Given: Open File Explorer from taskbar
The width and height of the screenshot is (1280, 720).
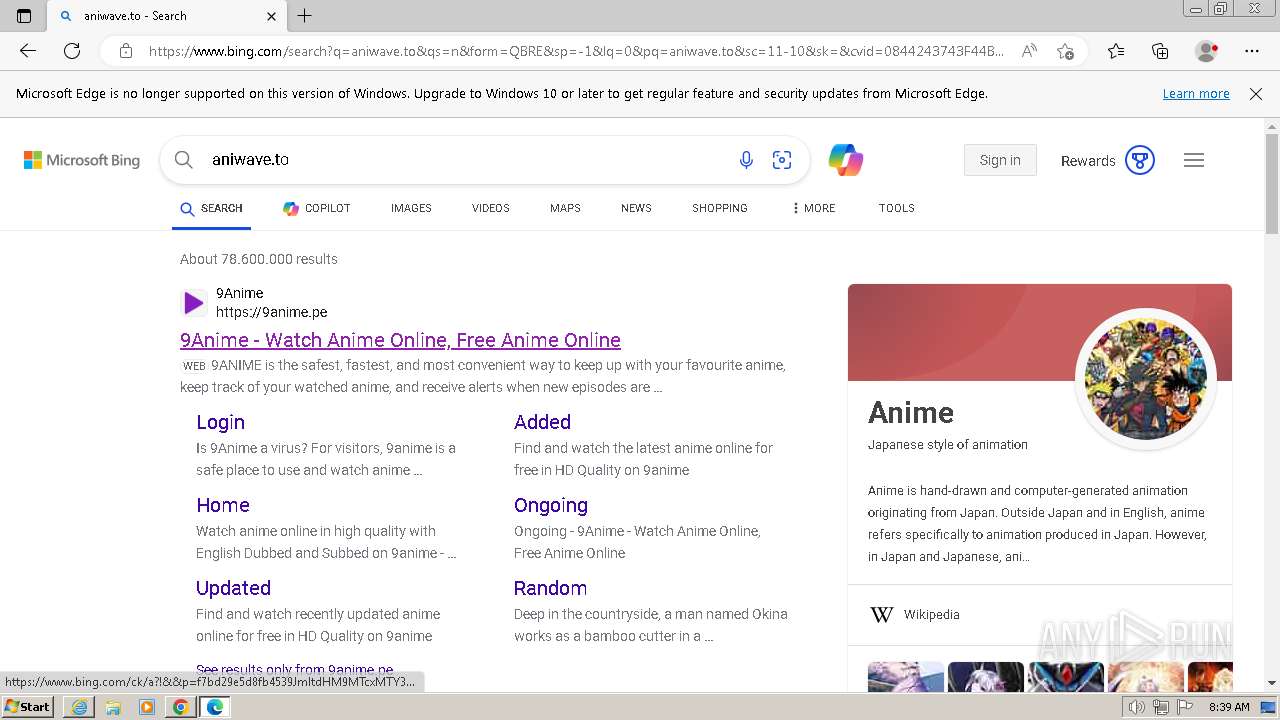Looking at the screenshot, I should tap(113, 707).
